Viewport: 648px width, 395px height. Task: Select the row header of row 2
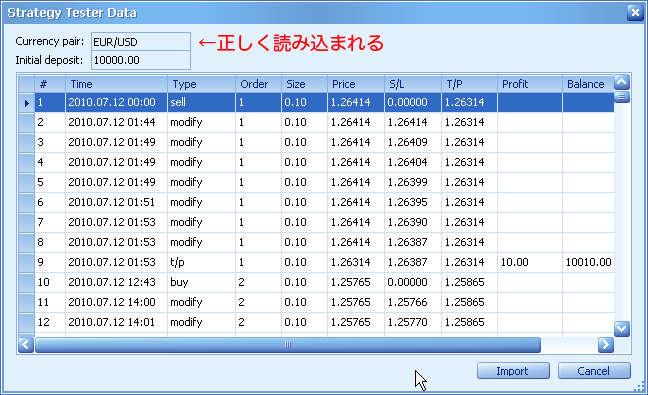coord(26,122)
